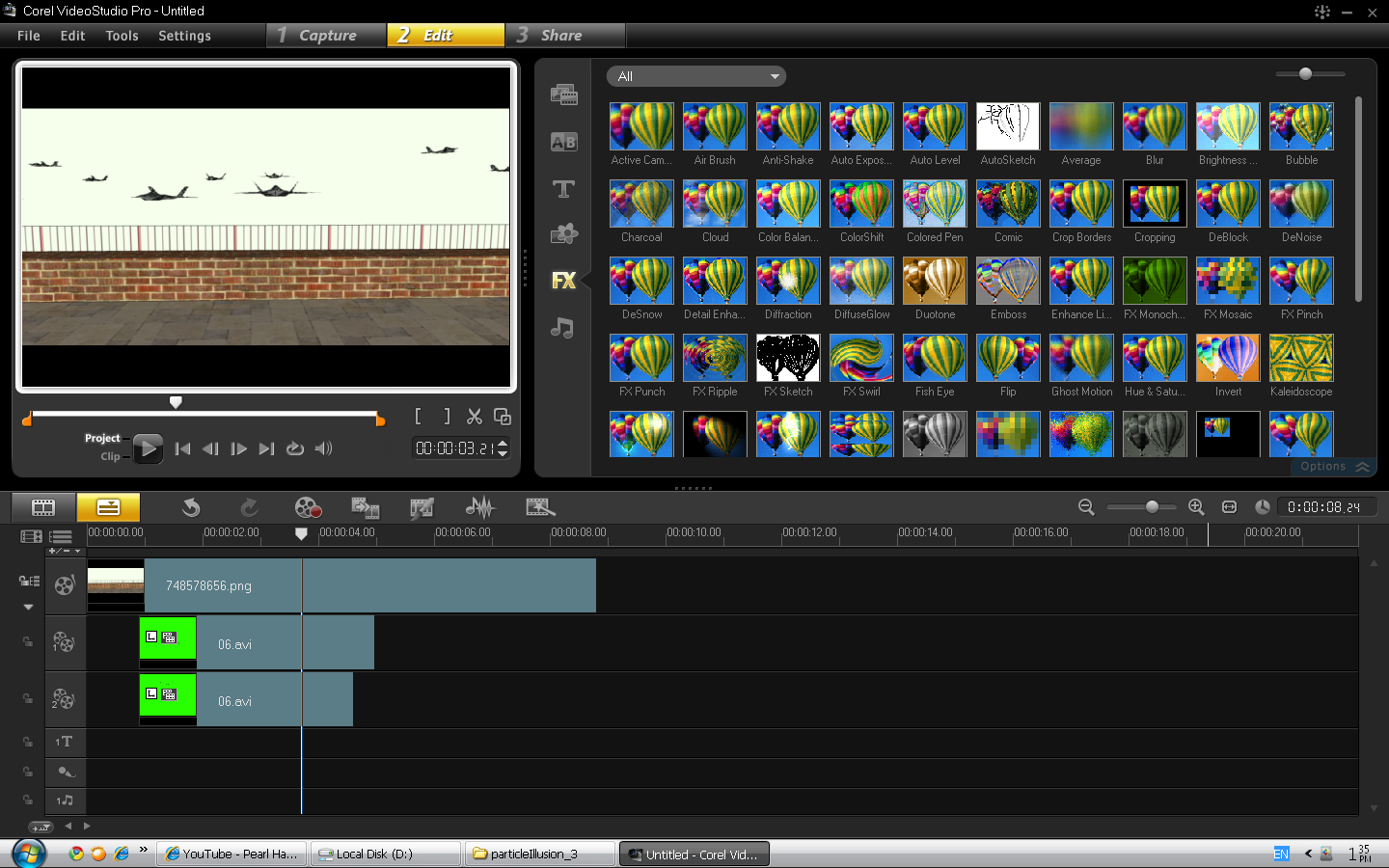1389x868 pixels.
Task: Open the Sound Mixer tool
Action: [479, 507]
